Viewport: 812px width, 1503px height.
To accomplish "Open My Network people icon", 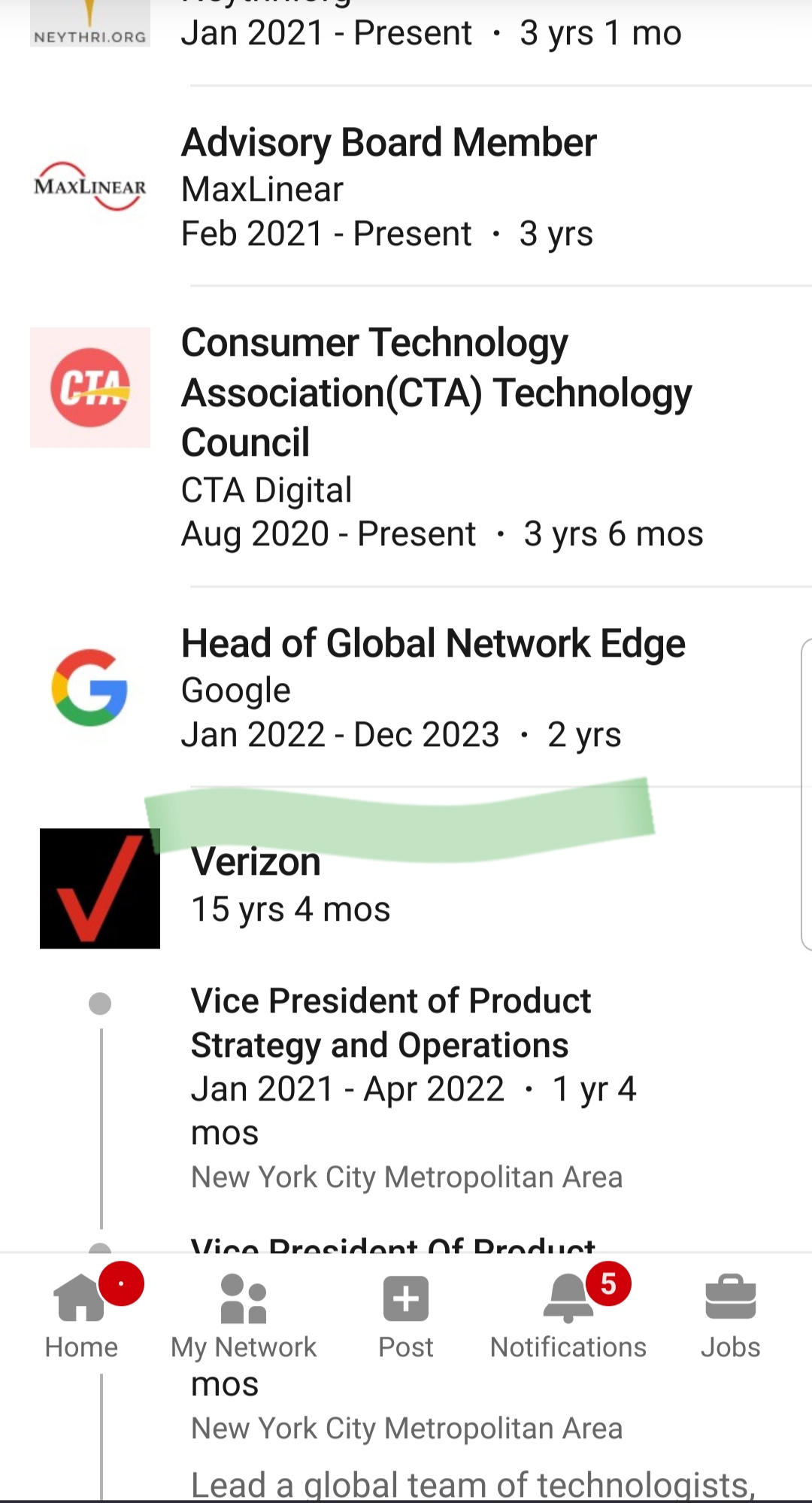I will [x=244, y=1298].
